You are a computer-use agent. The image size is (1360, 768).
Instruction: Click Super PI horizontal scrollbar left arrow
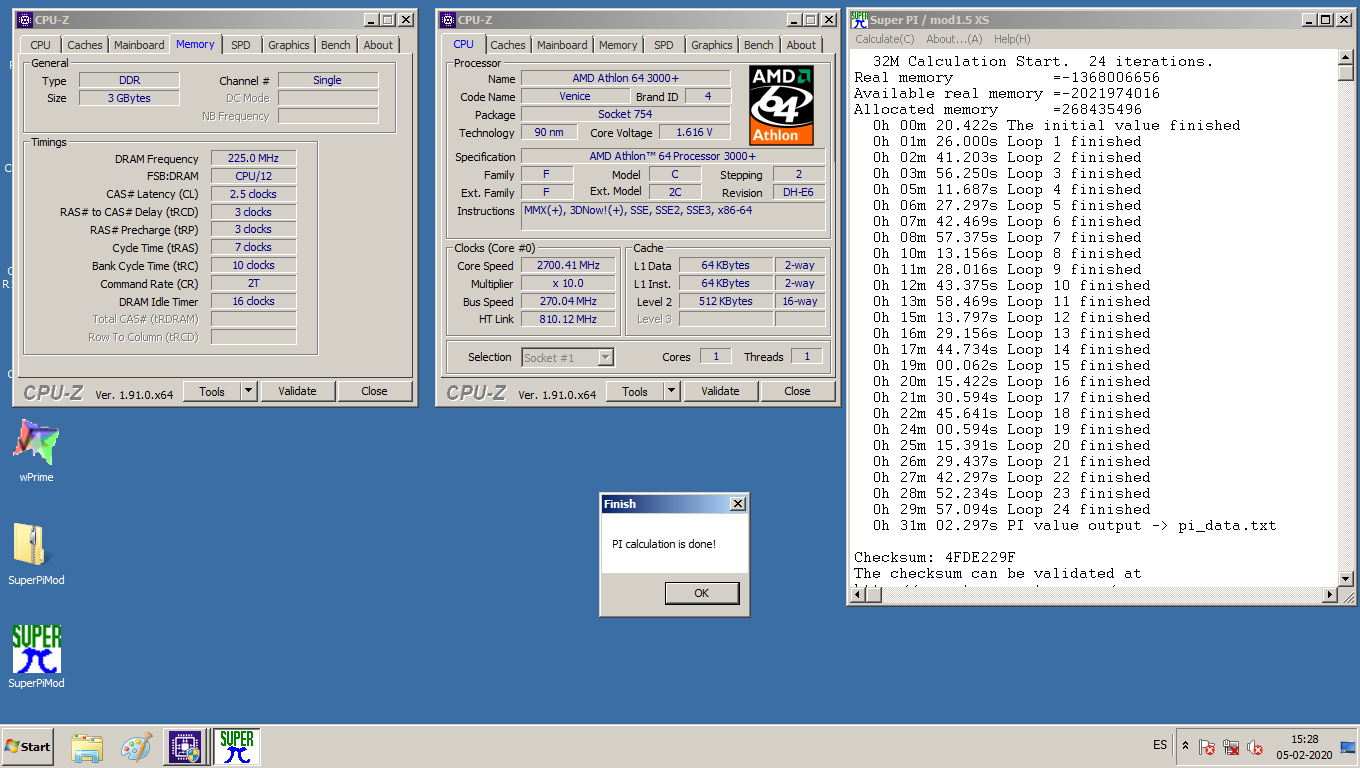point(856,595)
